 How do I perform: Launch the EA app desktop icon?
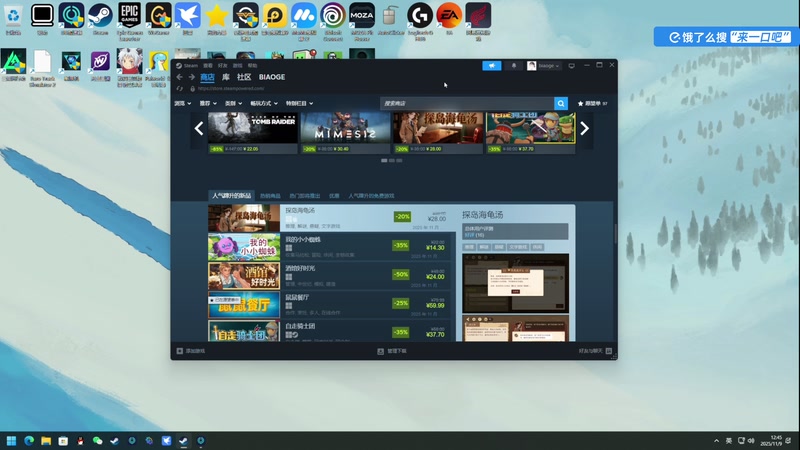tap(449, 19)
